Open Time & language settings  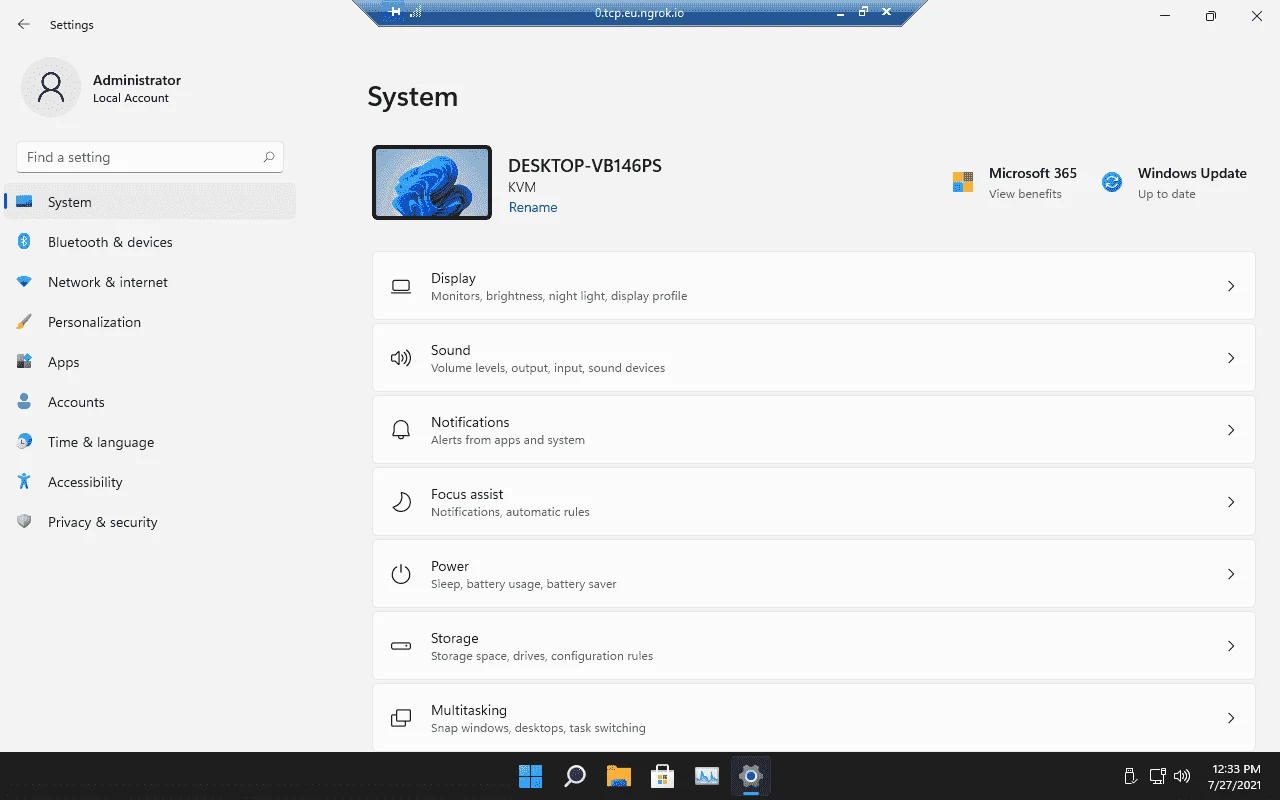click(x=150, y=442)
